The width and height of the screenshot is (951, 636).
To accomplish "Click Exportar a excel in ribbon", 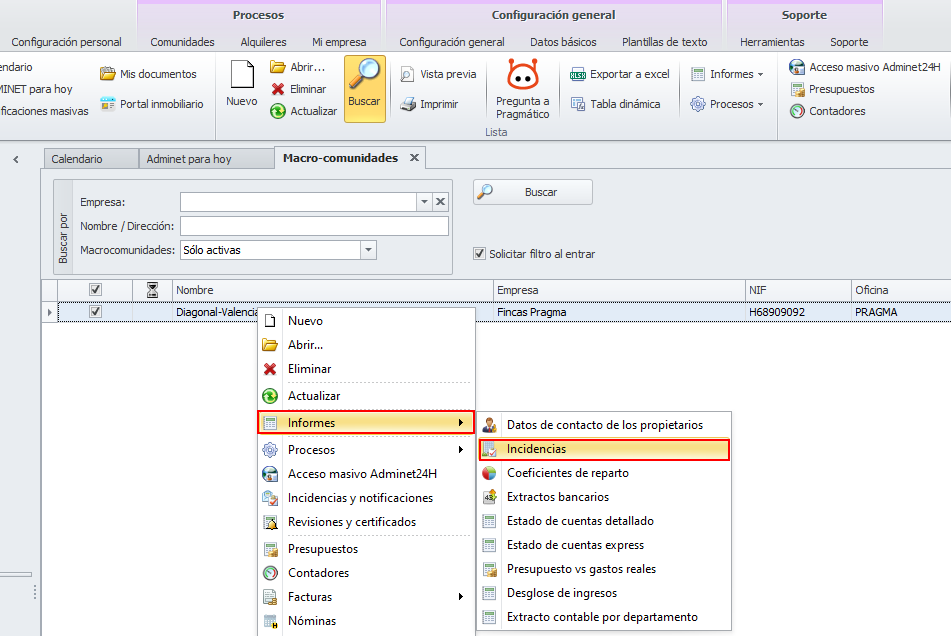I will [x=620, y=74].
